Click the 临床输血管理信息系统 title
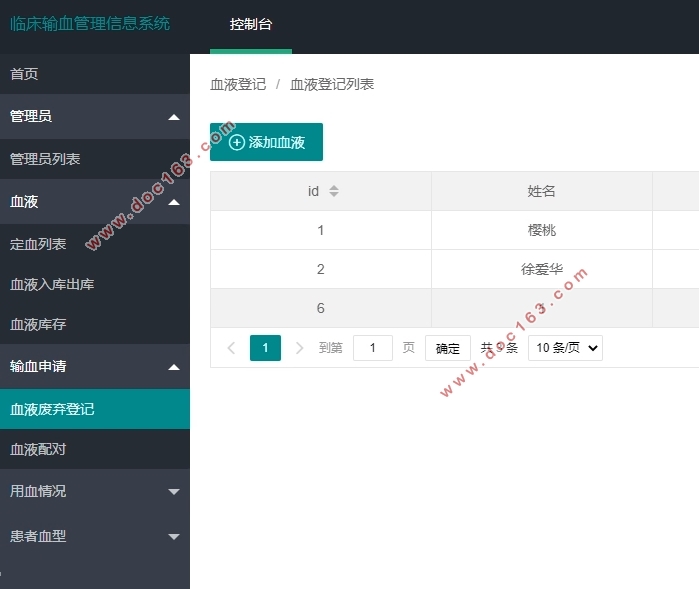 pos(90,24)
